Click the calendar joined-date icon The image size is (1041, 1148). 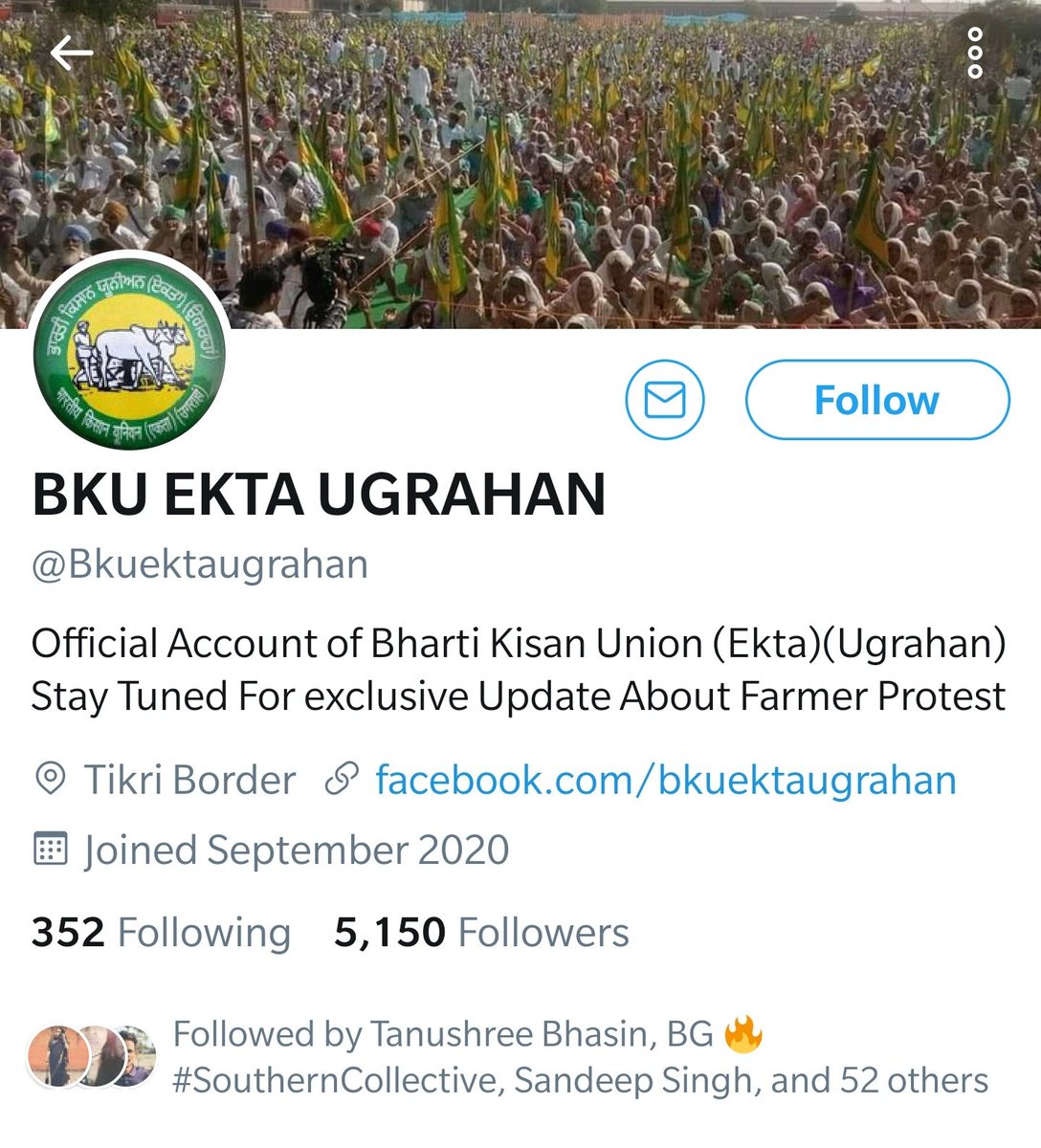pos(50,850)
